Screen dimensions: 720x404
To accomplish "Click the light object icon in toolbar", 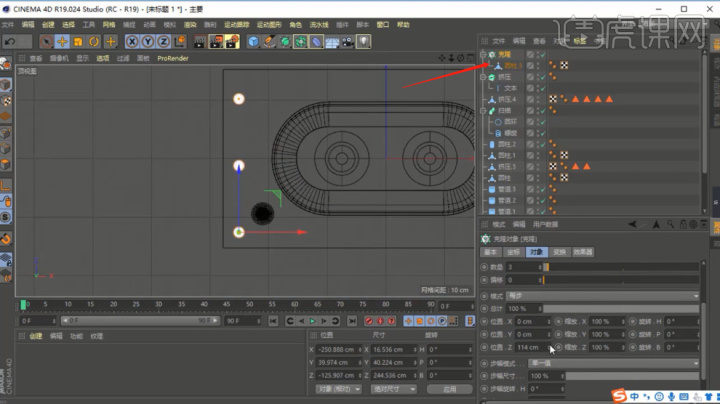I will point(363,41).
